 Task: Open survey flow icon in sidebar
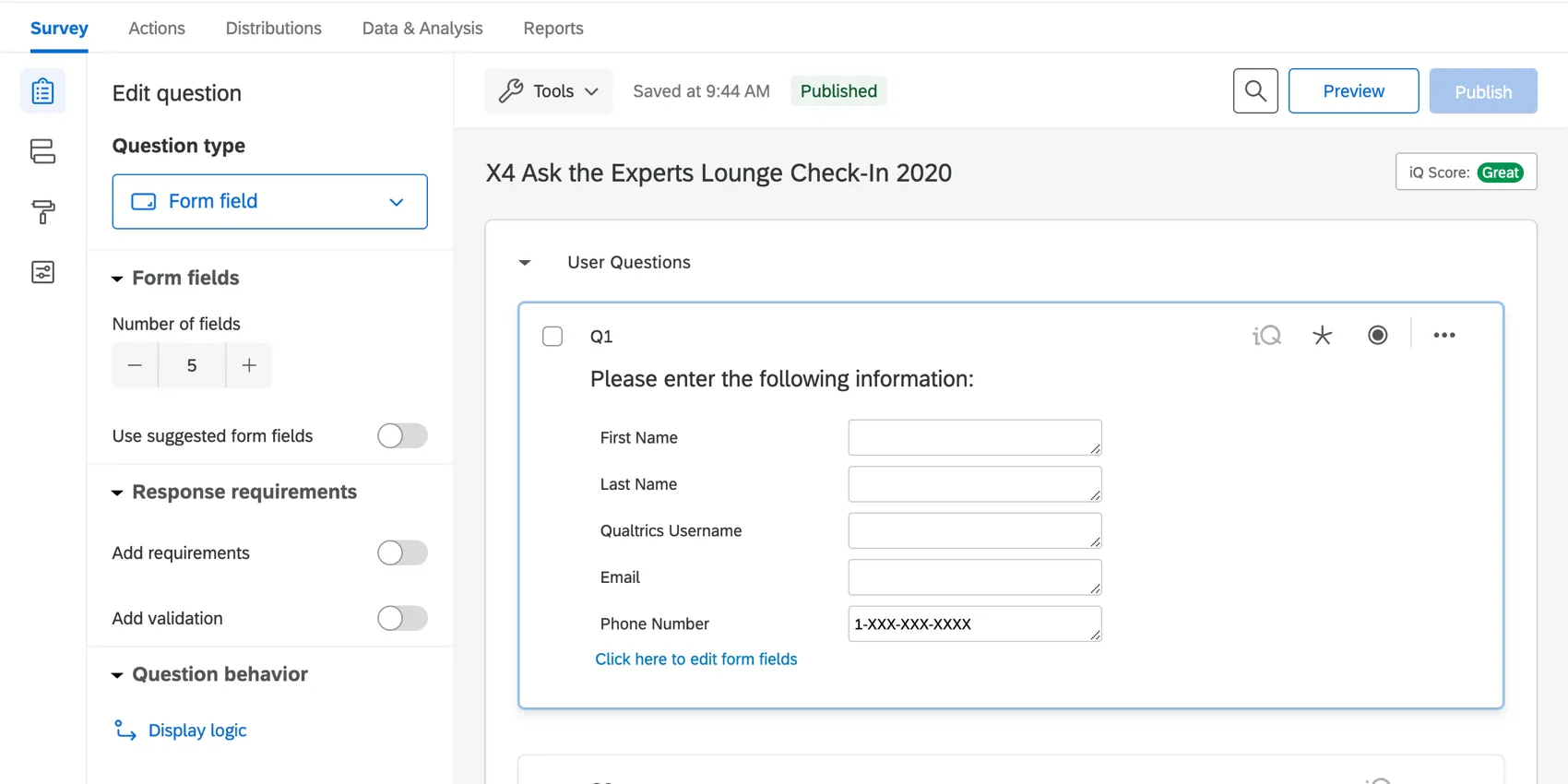tap(42, 151)
